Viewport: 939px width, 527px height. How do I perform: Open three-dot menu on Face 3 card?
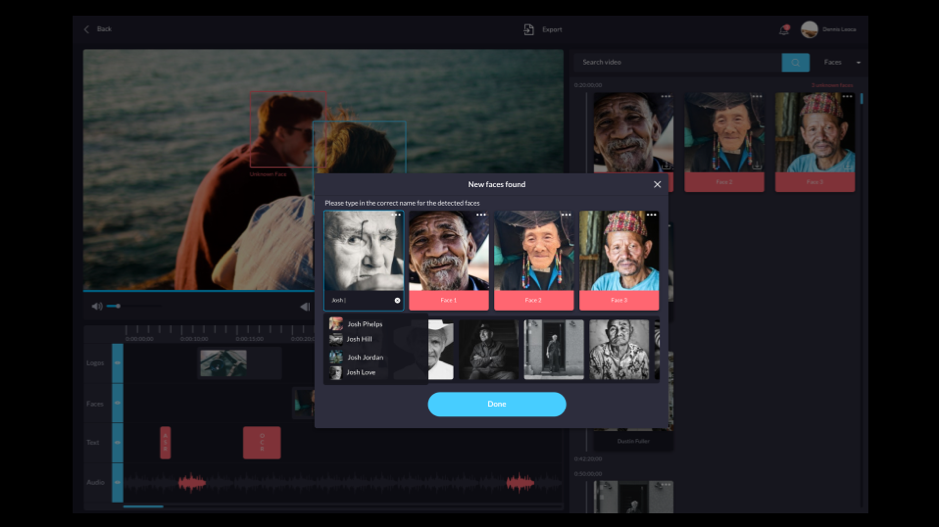[651, 215]
